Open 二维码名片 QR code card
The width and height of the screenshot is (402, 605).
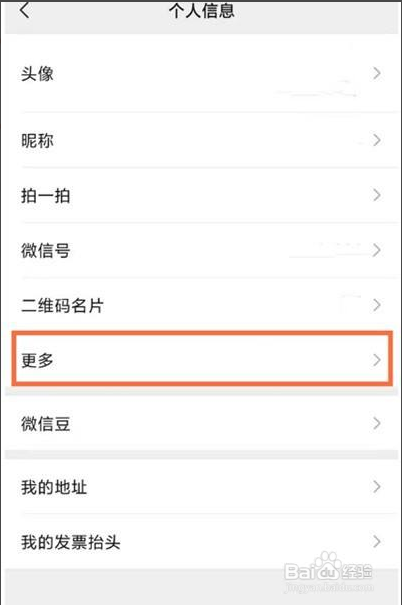click(x=201, y=305)
